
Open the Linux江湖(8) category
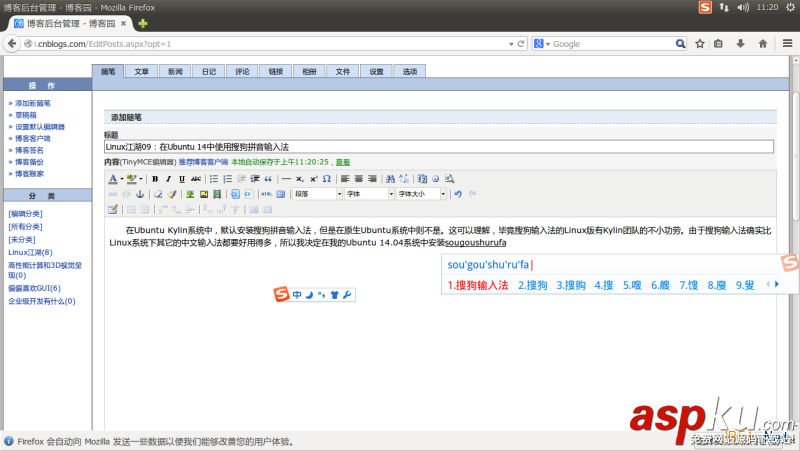pos(30,253)
